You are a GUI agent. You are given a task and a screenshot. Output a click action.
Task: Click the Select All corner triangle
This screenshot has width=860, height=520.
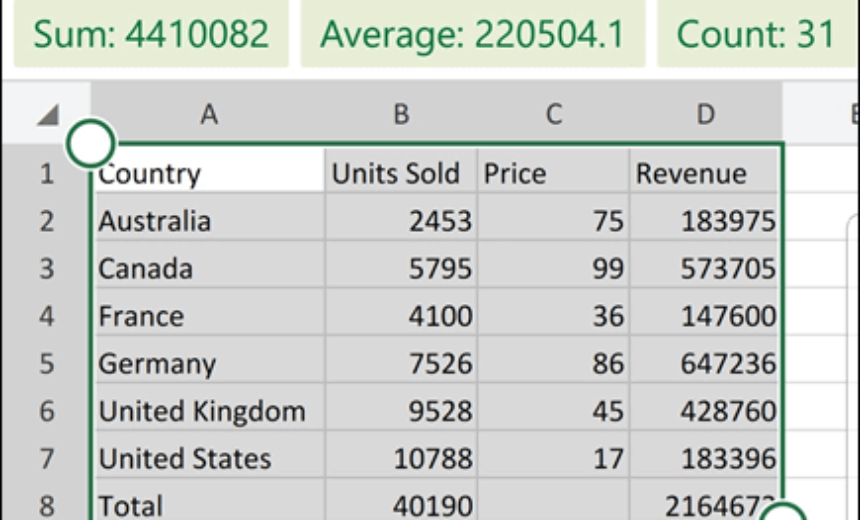pos(48,115)
